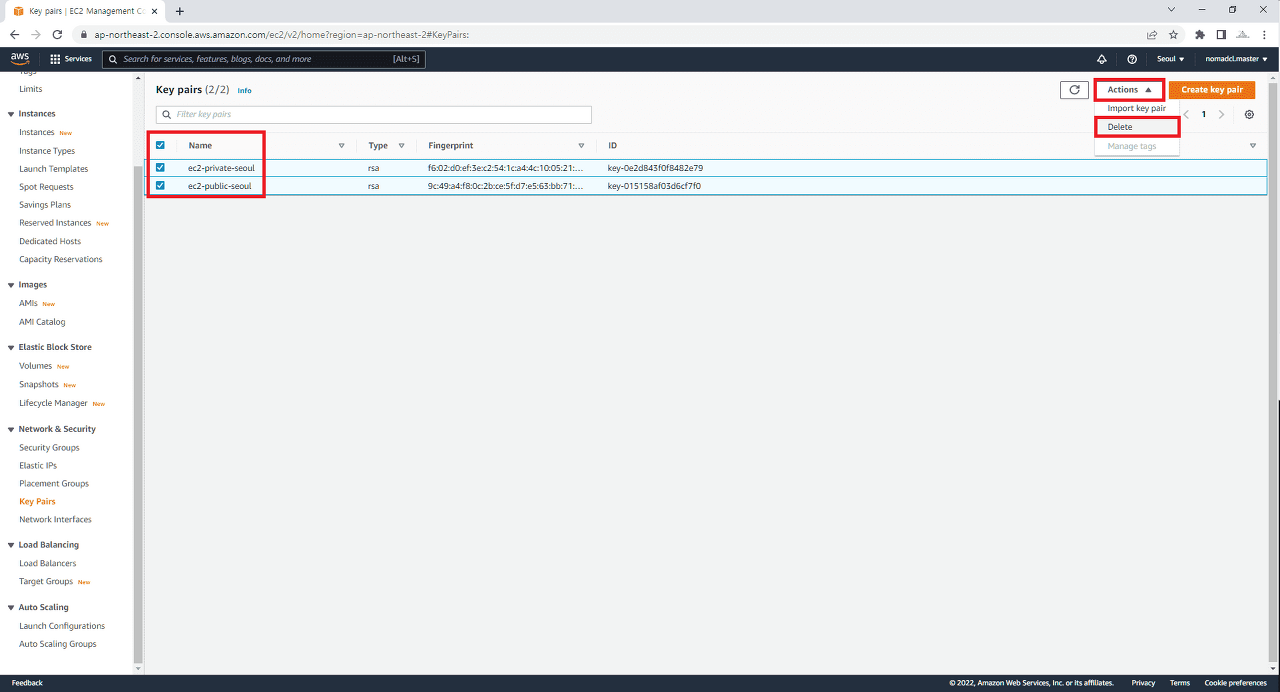This screenshot has height=692, width=1280.
Task: Click the notifications bell icon
Action: 1102,59
